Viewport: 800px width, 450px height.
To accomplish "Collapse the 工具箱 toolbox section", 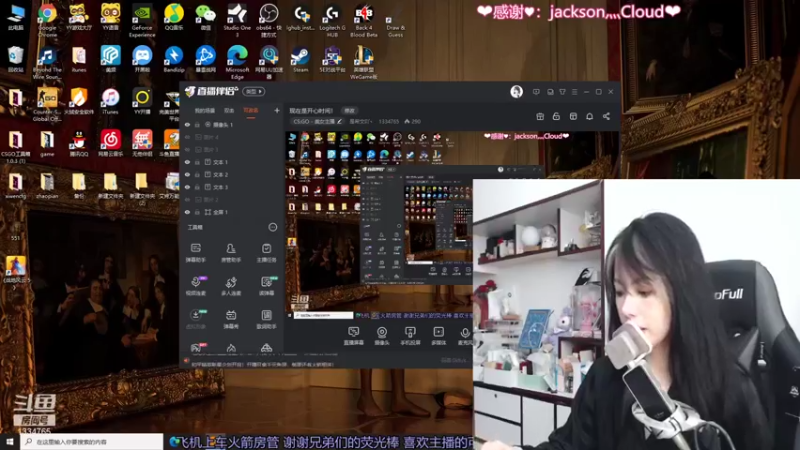I will (x=272, y=227).
